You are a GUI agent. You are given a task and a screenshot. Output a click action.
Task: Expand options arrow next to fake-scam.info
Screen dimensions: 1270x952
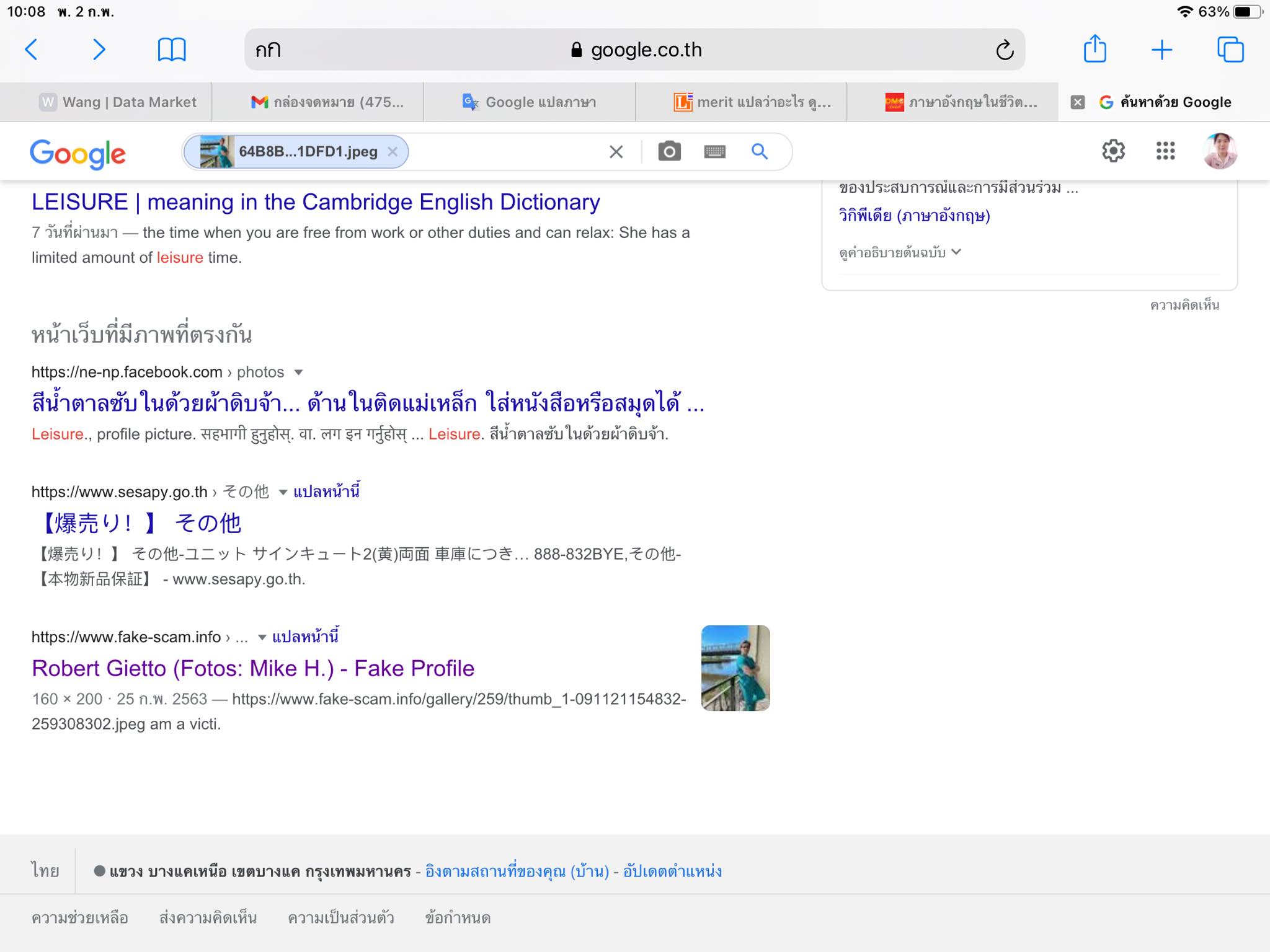click(x=262, y=638)
